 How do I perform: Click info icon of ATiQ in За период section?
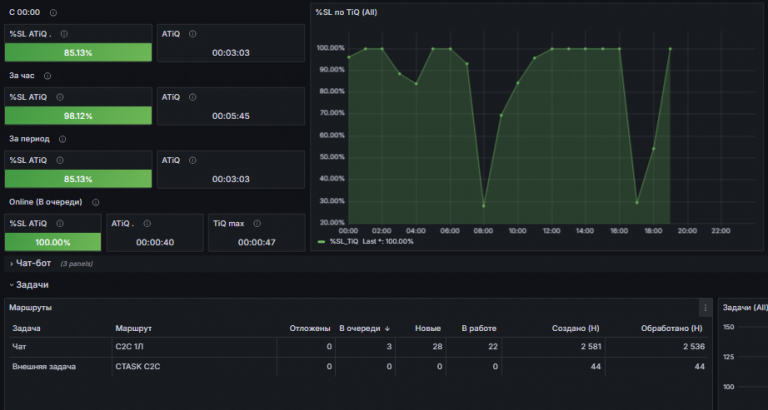click(192, 160)
